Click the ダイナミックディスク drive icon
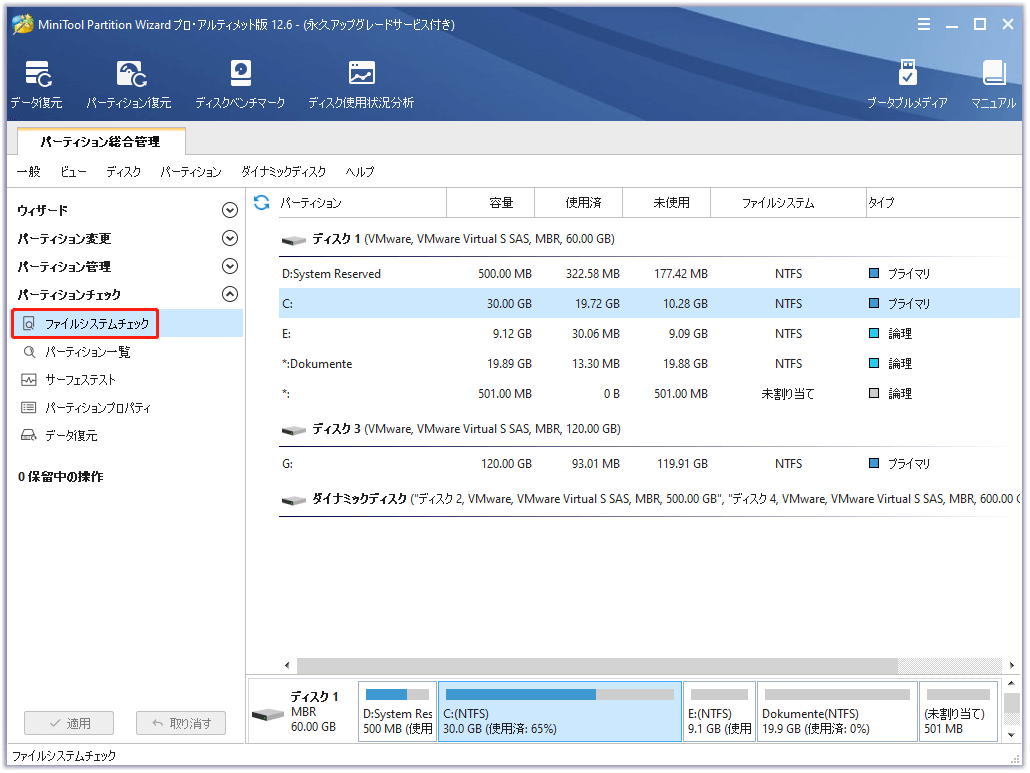Screen dimensions: 1030x773 (x=294, y=500)
